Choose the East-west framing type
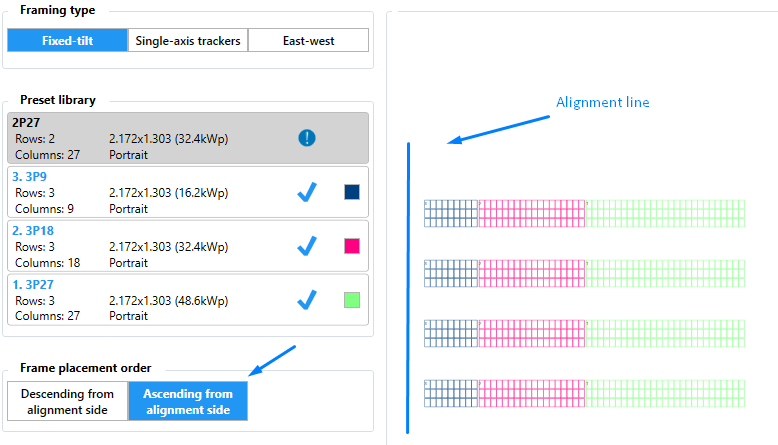 [308, 41]
